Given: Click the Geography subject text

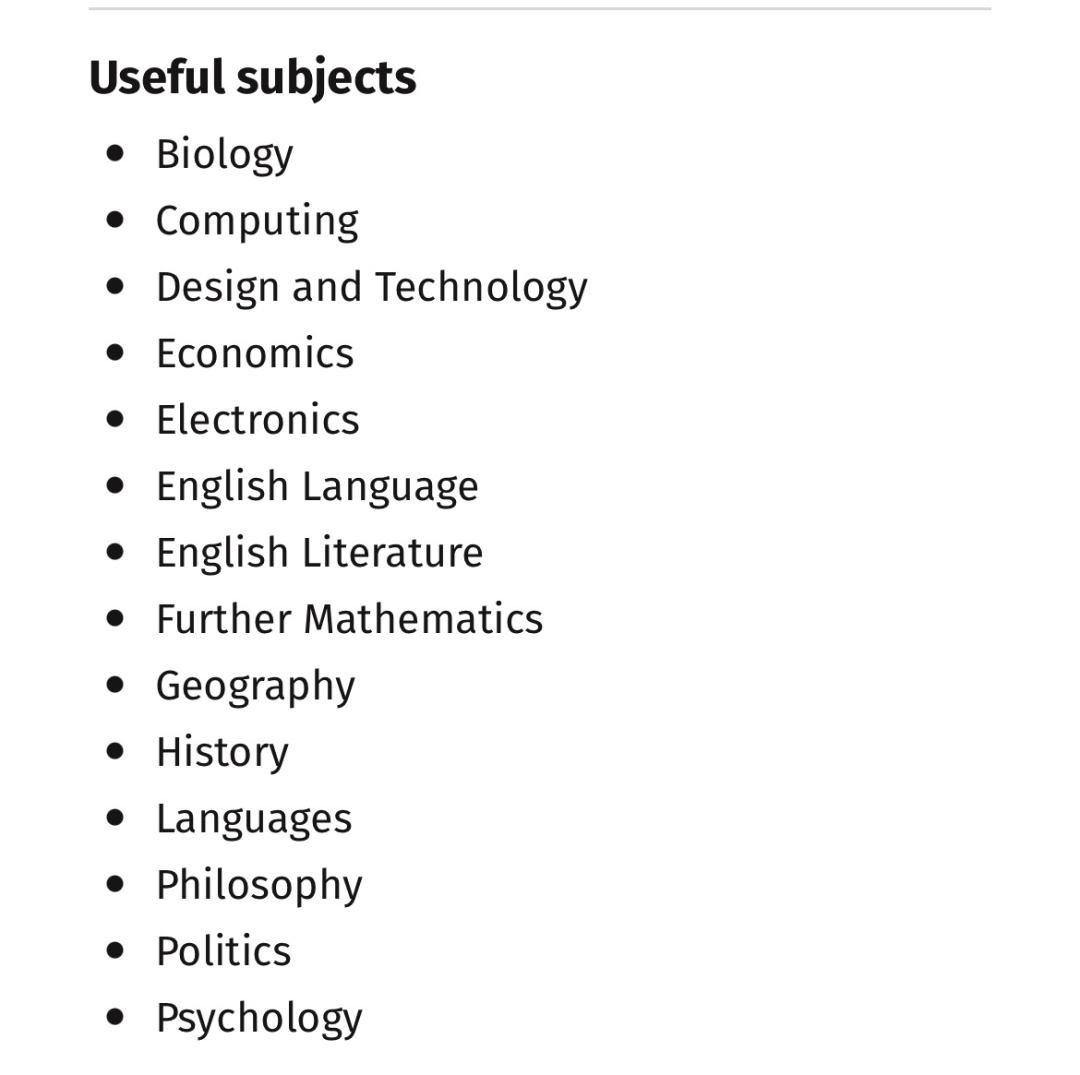Looking at the screenshot, I should 256,687.
